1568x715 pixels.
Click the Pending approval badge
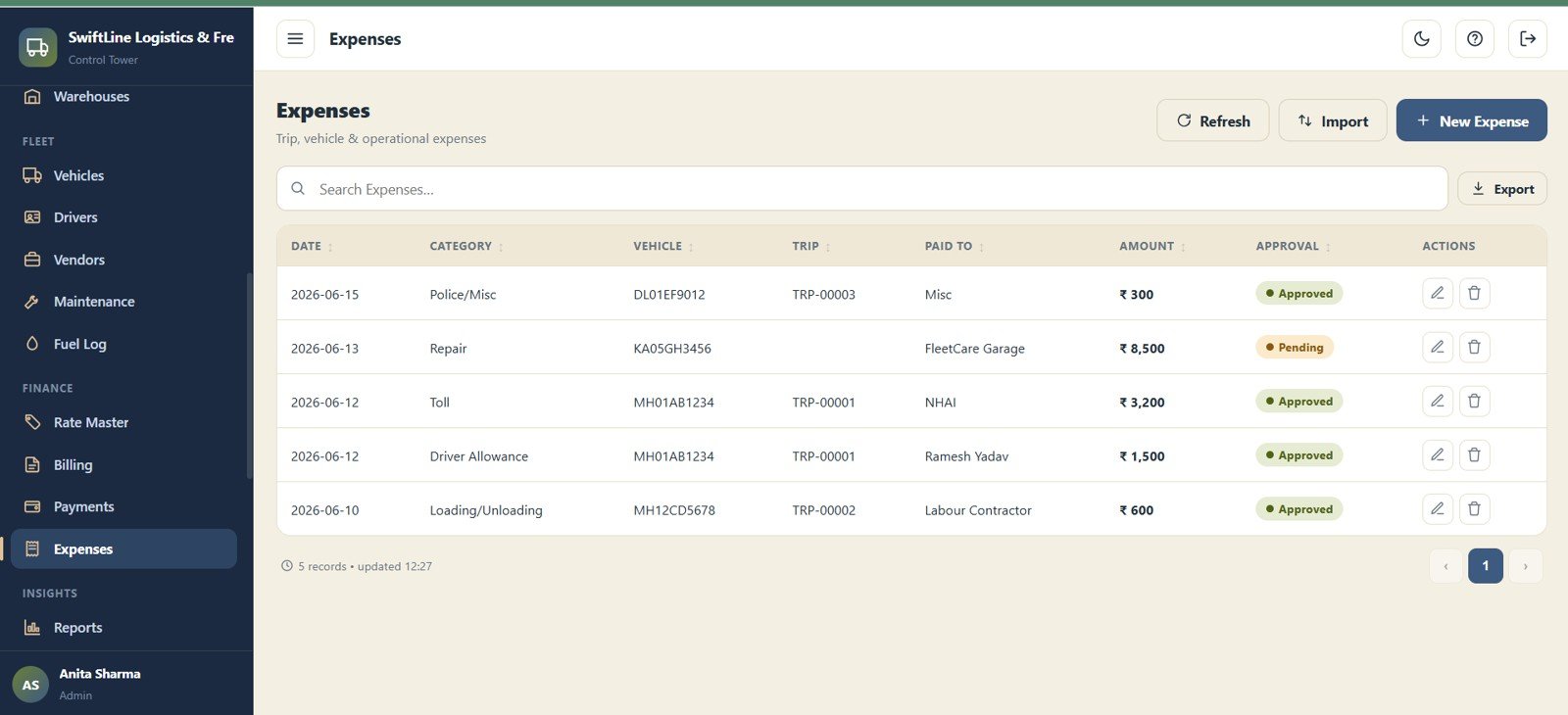click(x=1294, y=347)
